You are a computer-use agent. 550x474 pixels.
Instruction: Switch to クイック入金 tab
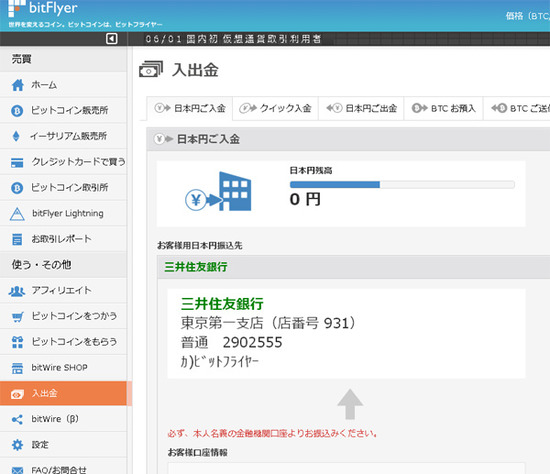click(275, 108)
